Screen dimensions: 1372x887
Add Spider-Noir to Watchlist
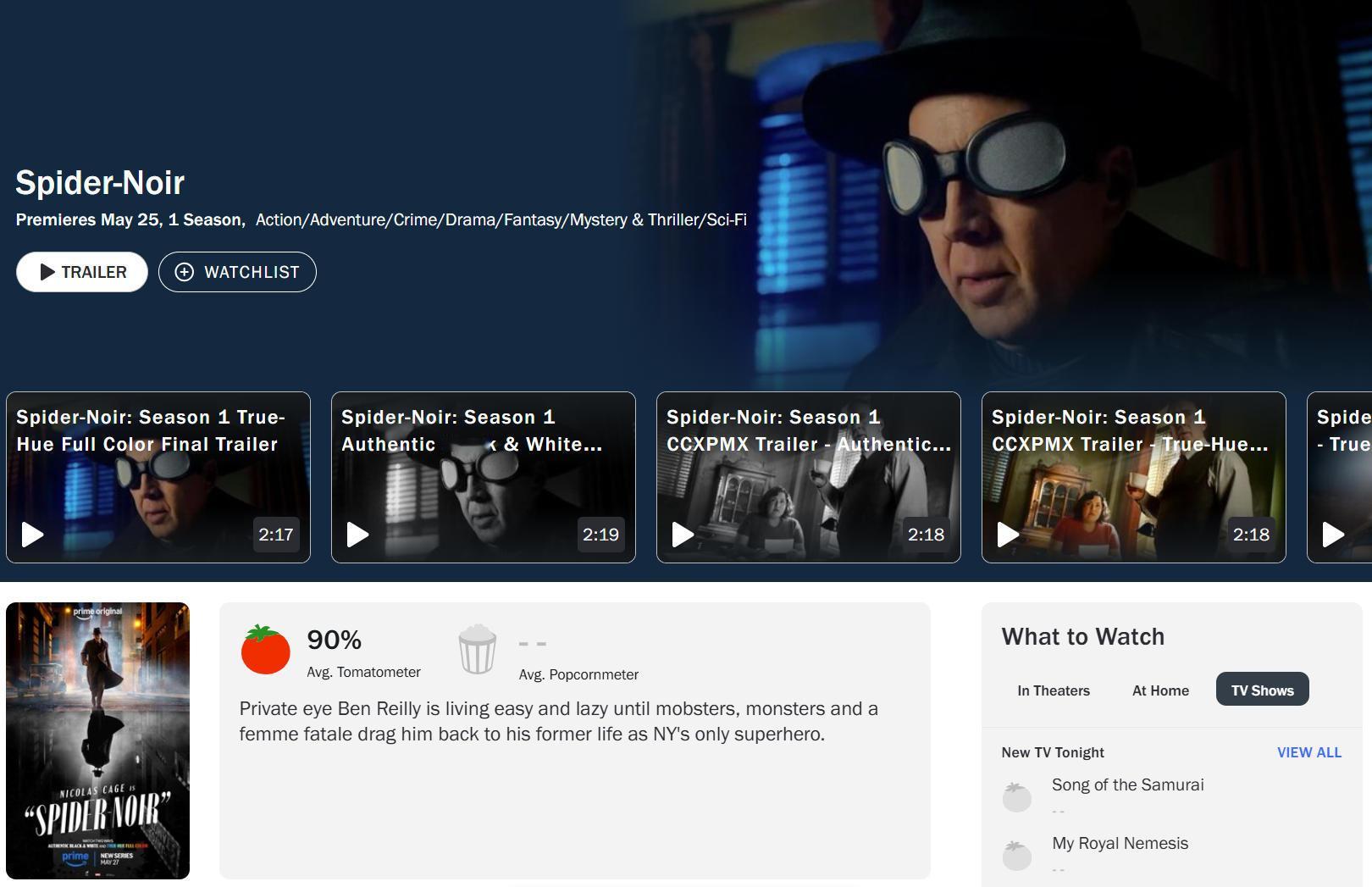point(237,272)
